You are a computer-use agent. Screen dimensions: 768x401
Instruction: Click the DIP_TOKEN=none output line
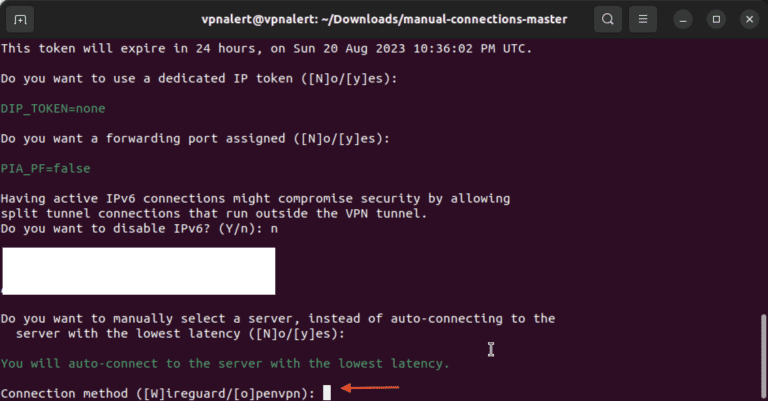(x=53, y=107)
